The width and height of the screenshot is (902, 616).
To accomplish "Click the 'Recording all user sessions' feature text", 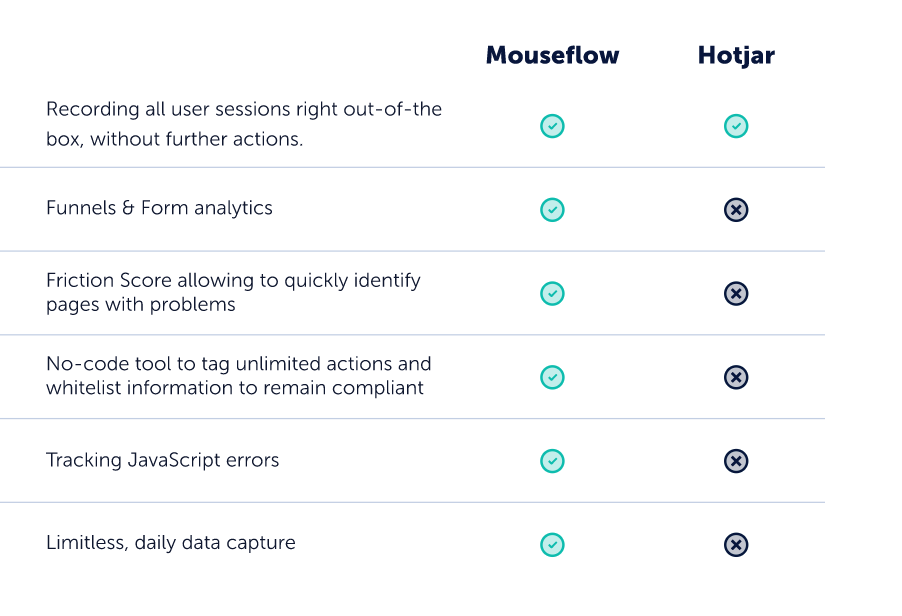I will point(244,124).
